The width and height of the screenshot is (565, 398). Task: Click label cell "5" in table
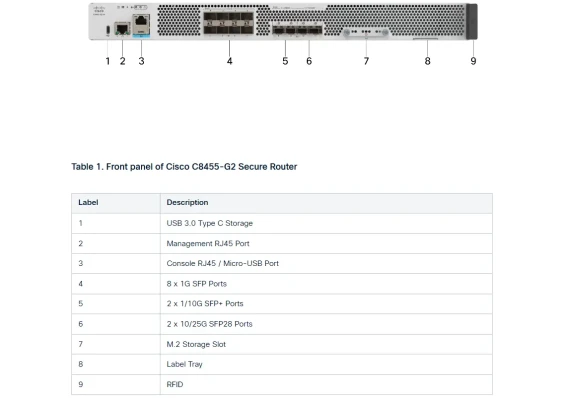point(116,304)
